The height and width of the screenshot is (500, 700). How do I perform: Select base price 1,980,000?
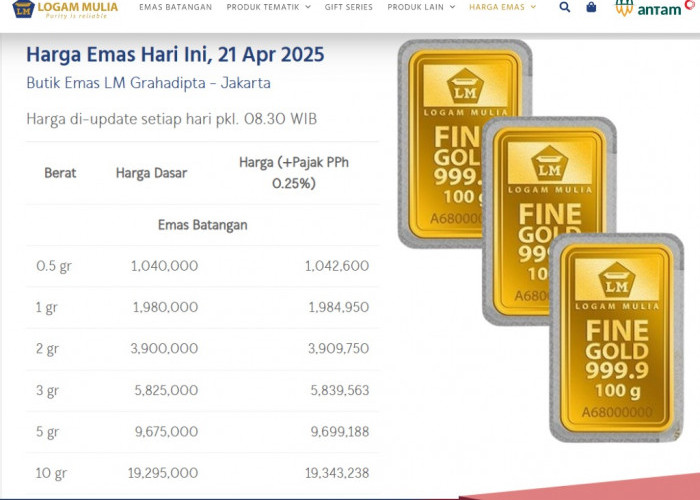[x=166, y=308]
